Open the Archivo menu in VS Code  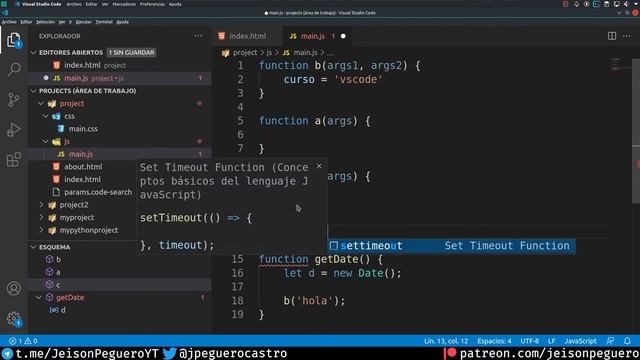tap(9, 22)
